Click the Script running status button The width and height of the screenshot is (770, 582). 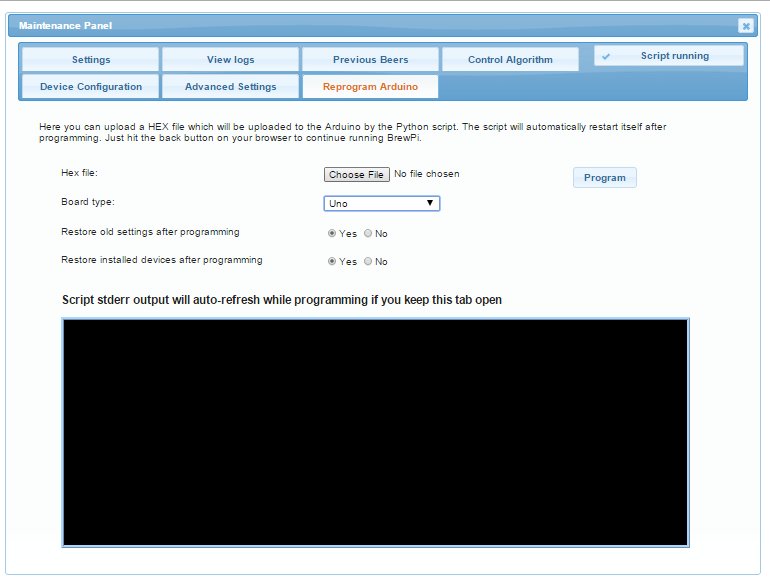(x=669, y=56)
